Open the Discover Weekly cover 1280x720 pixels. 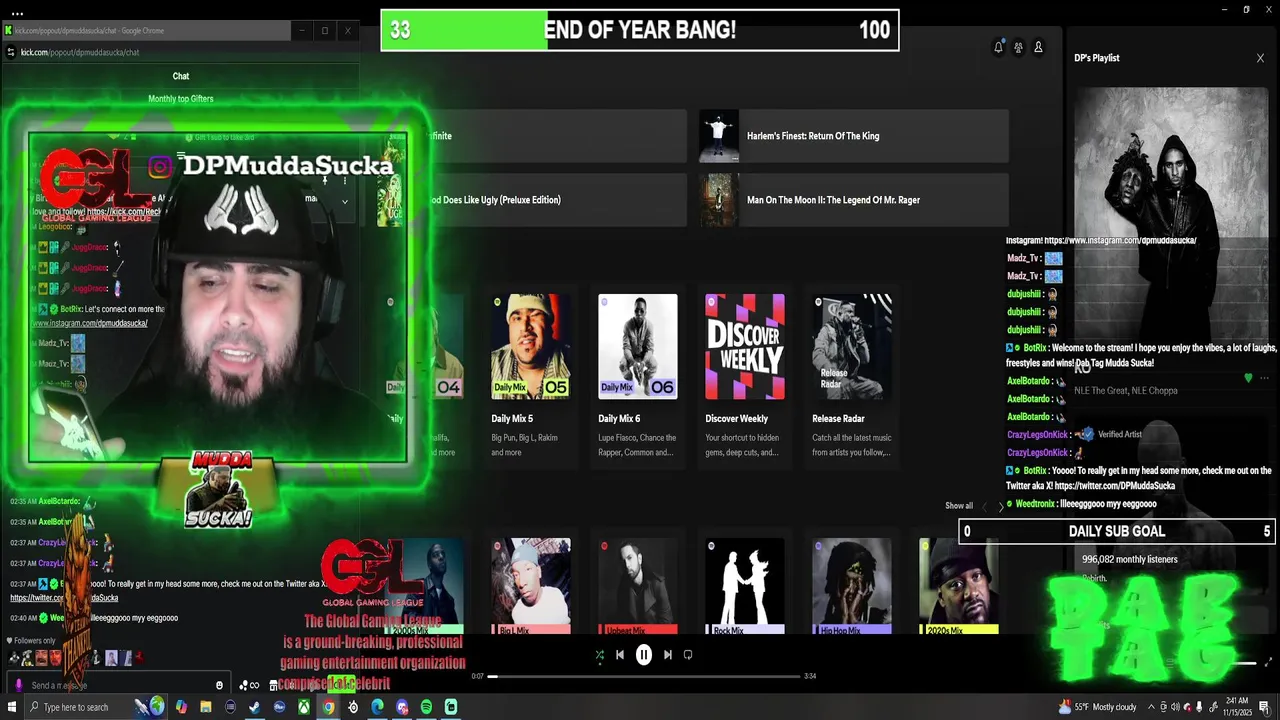745,346
